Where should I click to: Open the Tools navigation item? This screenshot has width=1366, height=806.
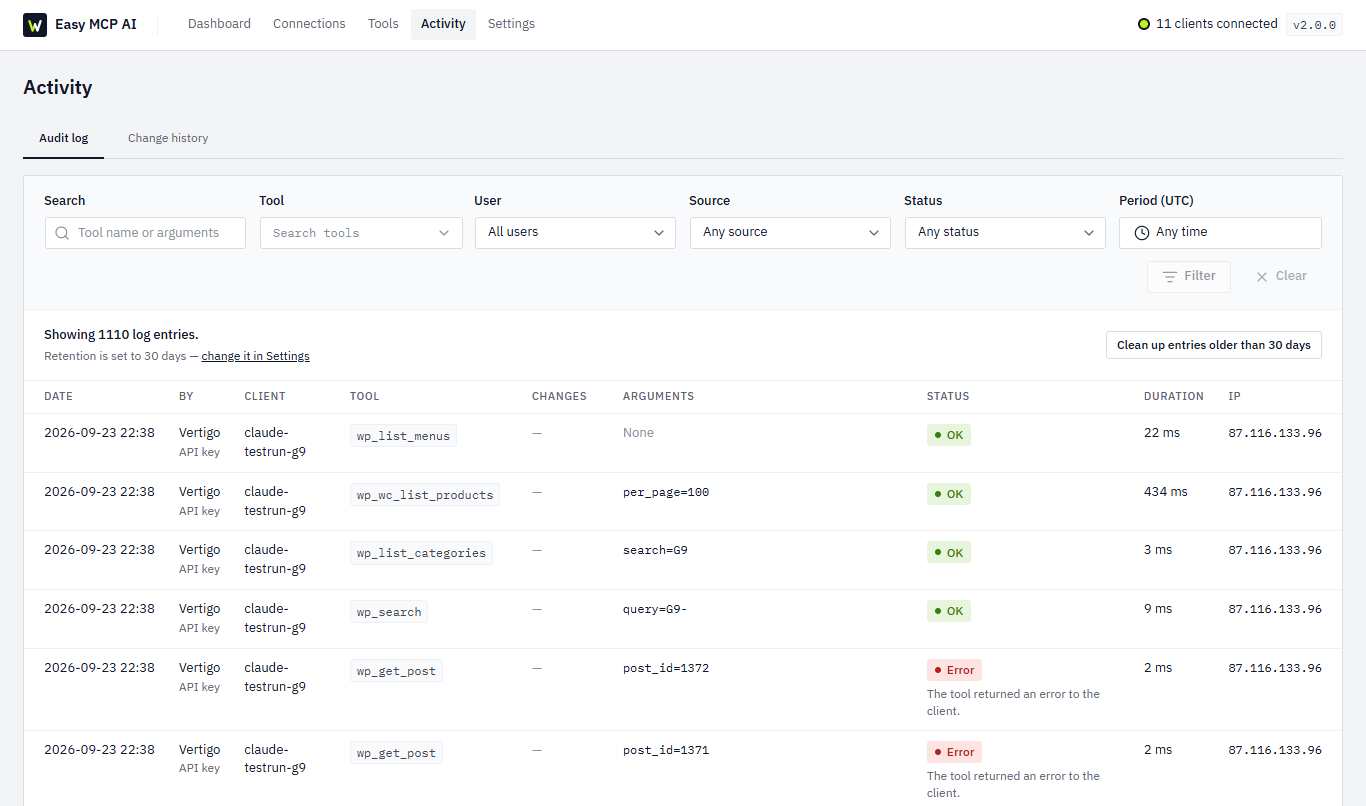383,24
